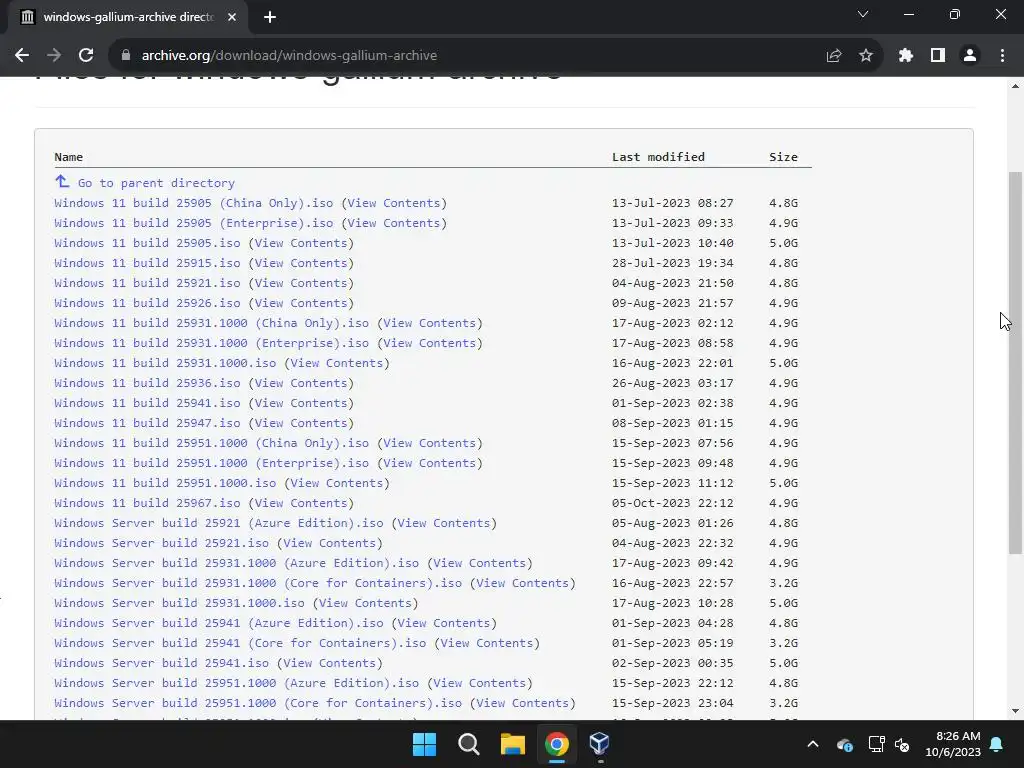Download Server build 25931.1000 (Core for Containers).iso
This screenshot has height=768, width=1024.
258,583
